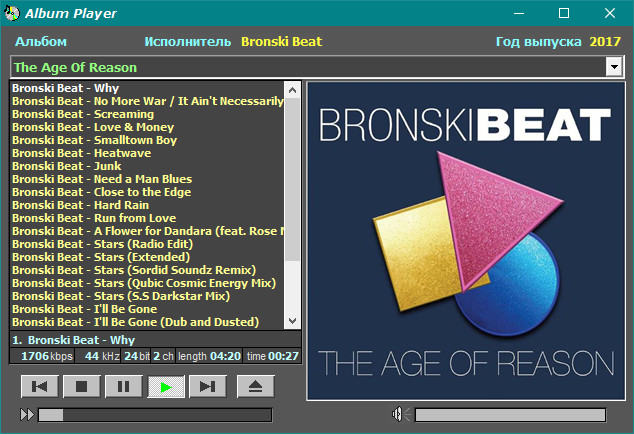634x434 pixels.
Task: Minimize the Album Player window
Action: pos(519,13)
